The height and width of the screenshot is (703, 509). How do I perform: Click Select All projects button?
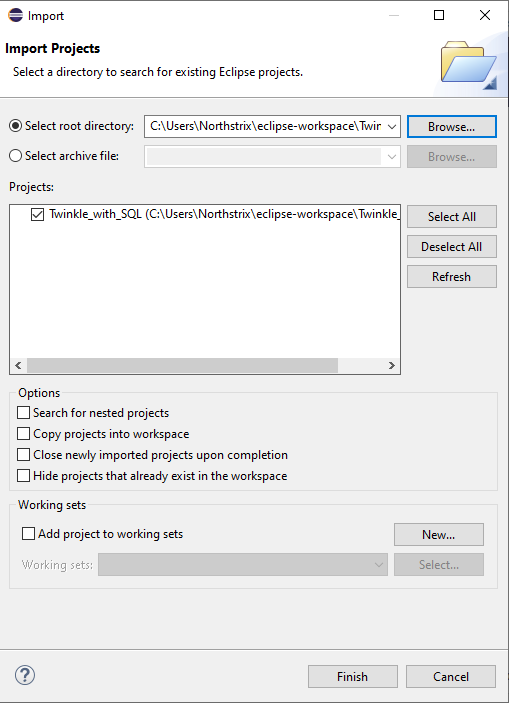tap(452, 217)
